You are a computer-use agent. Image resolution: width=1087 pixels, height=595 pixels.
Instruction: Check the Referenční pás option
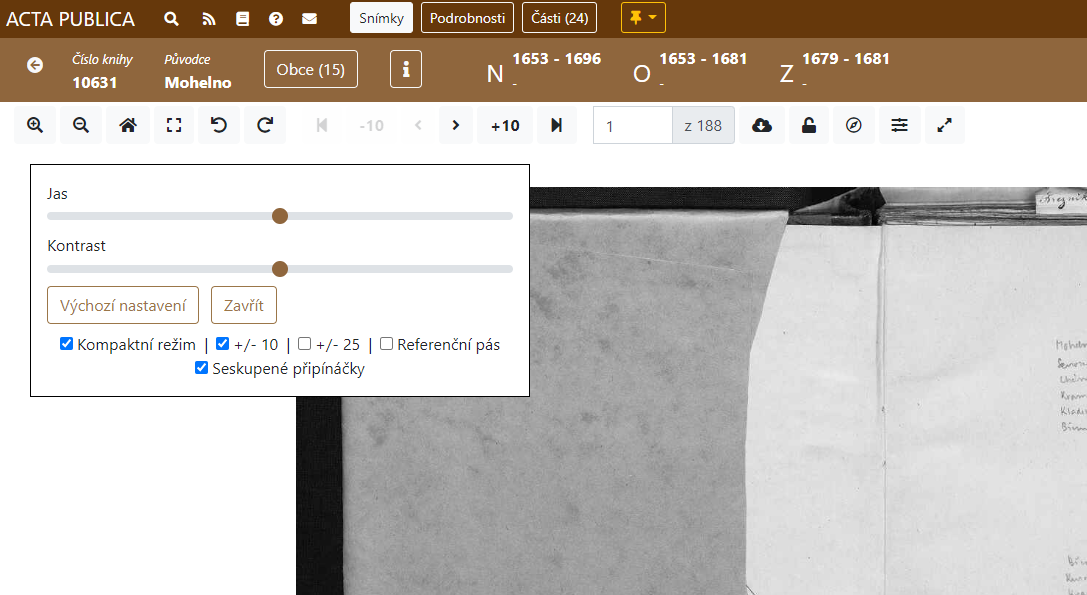coord(386,344)
